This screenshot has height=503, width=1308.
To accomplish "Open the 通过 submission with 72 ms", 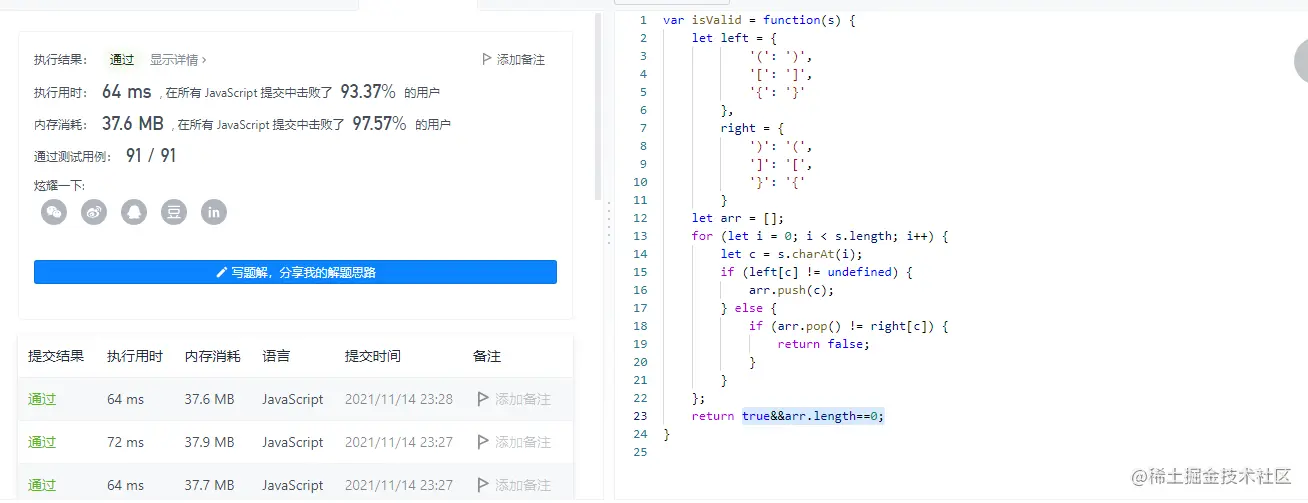I will point(42,442).
